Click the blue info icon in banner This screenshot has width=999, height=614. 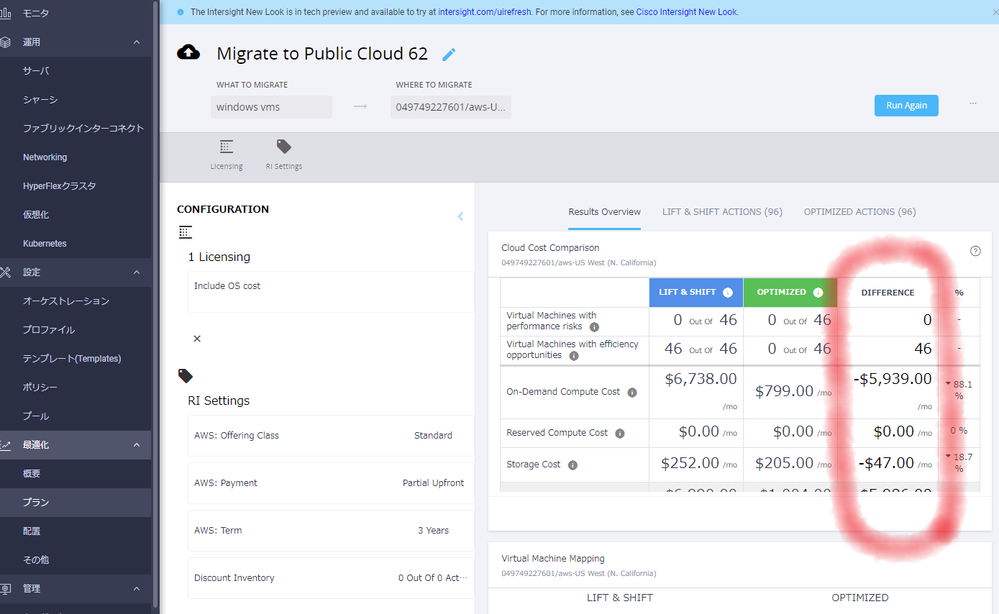[x=180, y=12]
